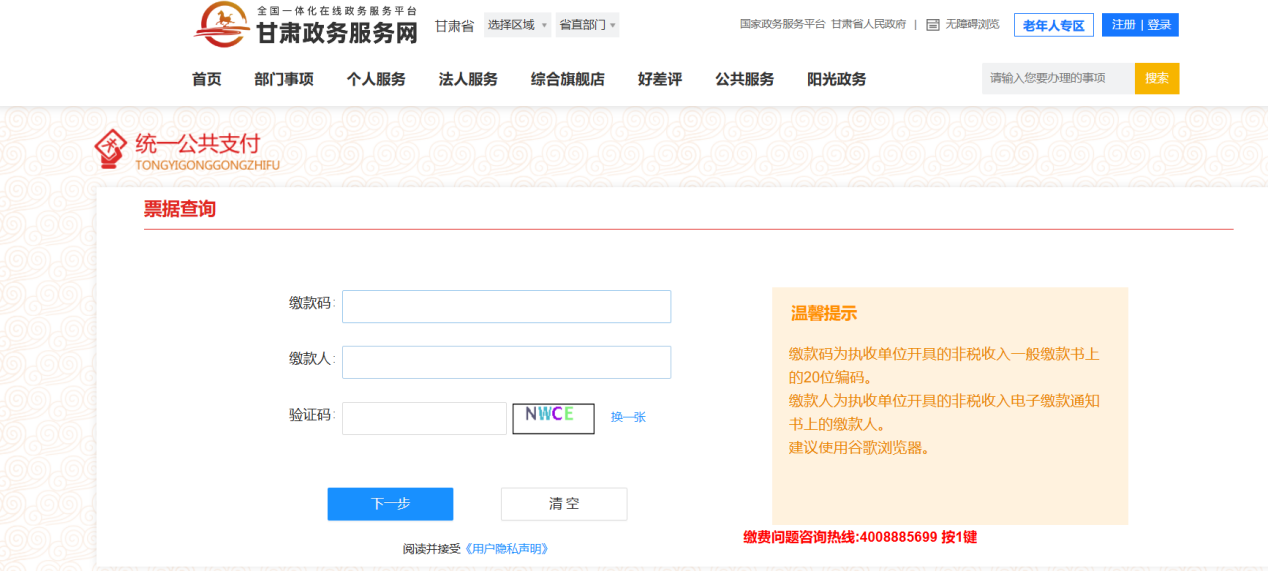1268x571 pixels.
Task: Focus the 缴款码 input field
Action: coord(506,307)
